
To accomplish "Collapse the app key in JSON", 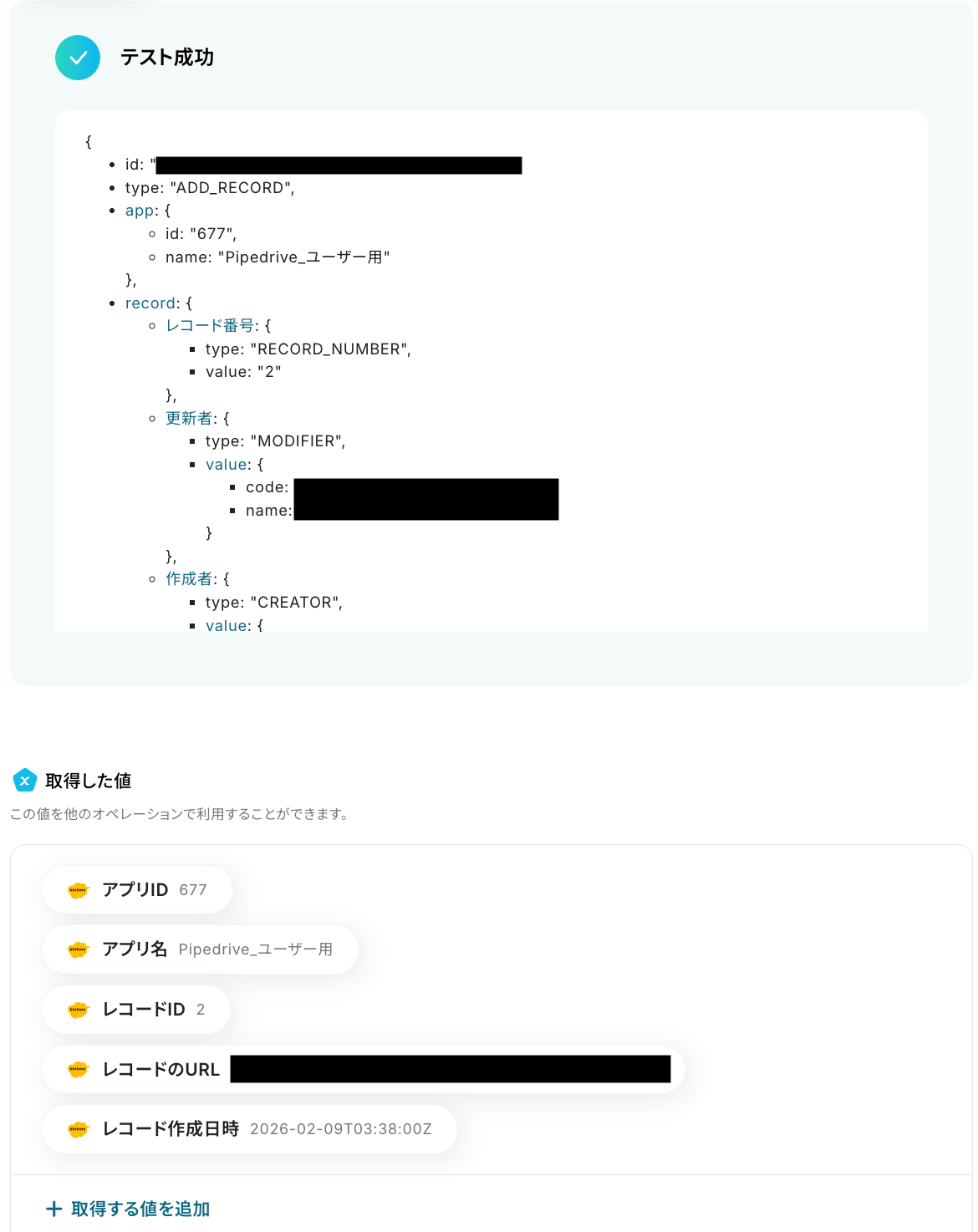I will coord(140,211).
